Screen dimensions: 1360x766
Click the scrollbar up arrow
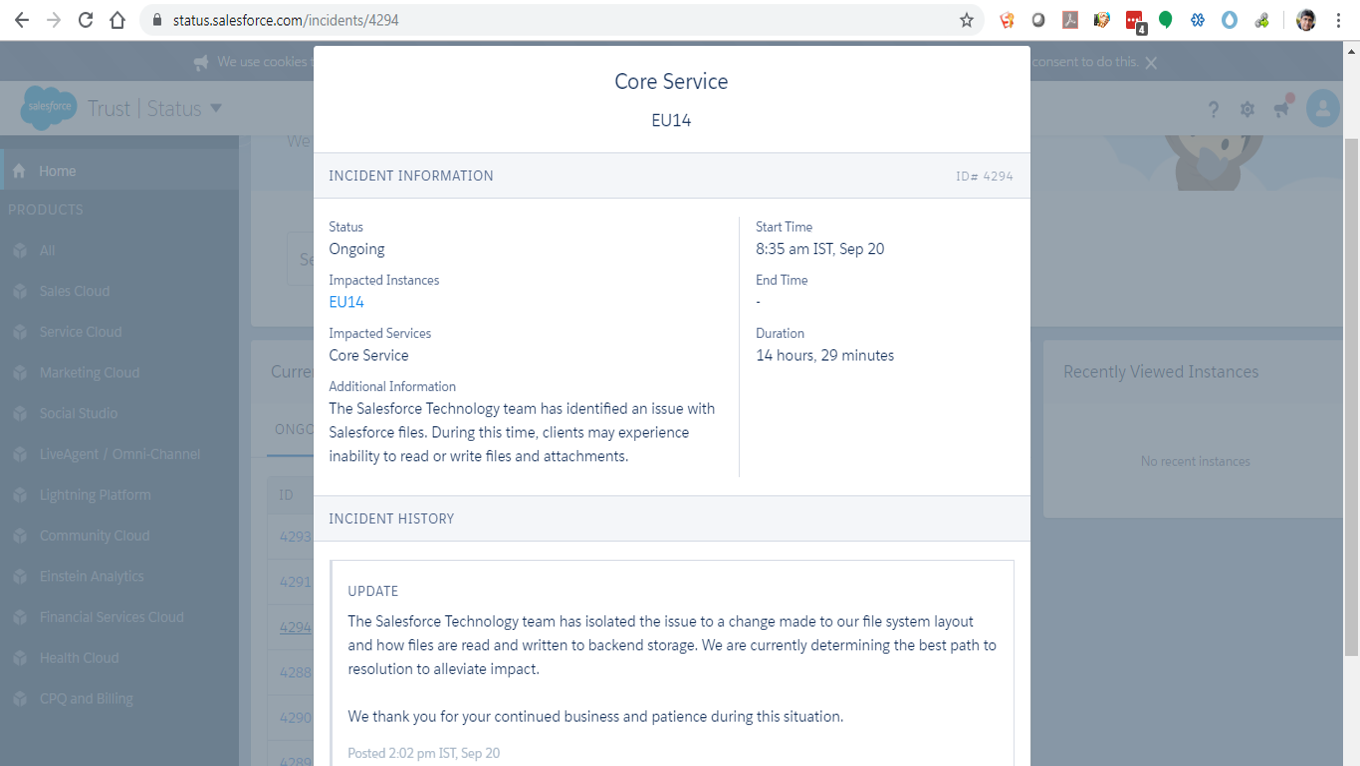point(1351,49)
